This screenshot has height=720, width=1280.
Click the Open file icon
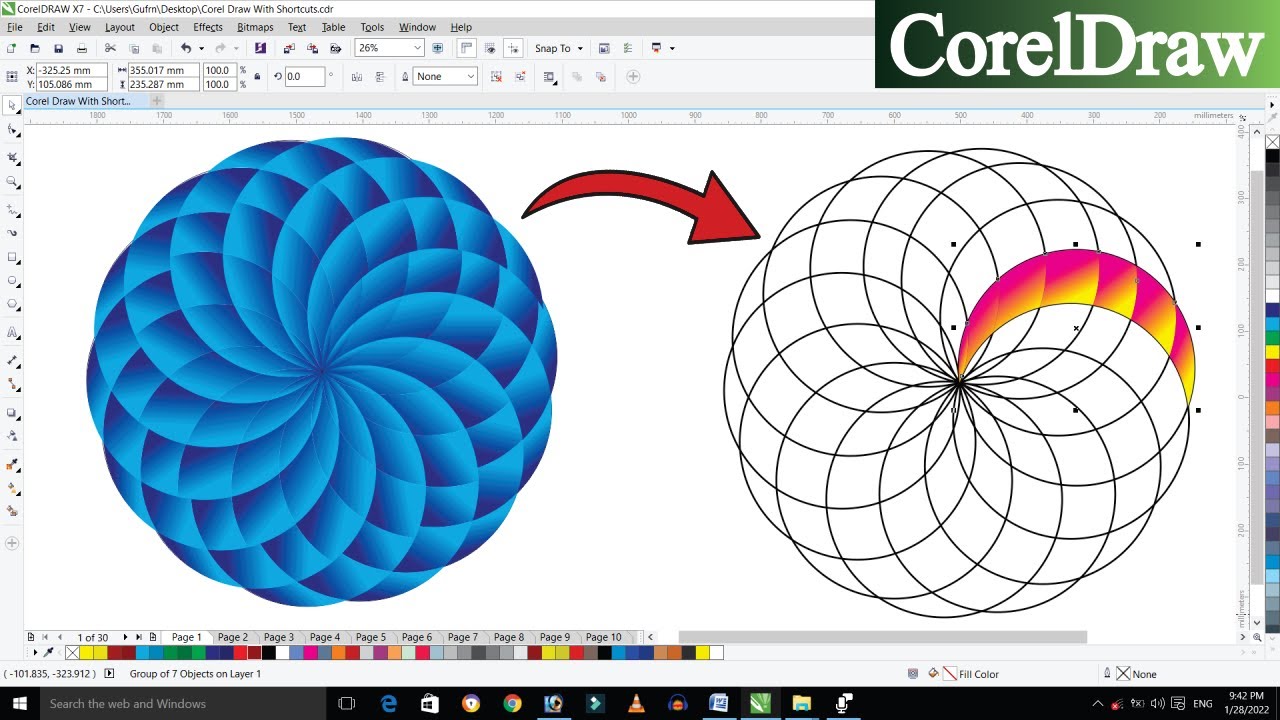(35, 48)
